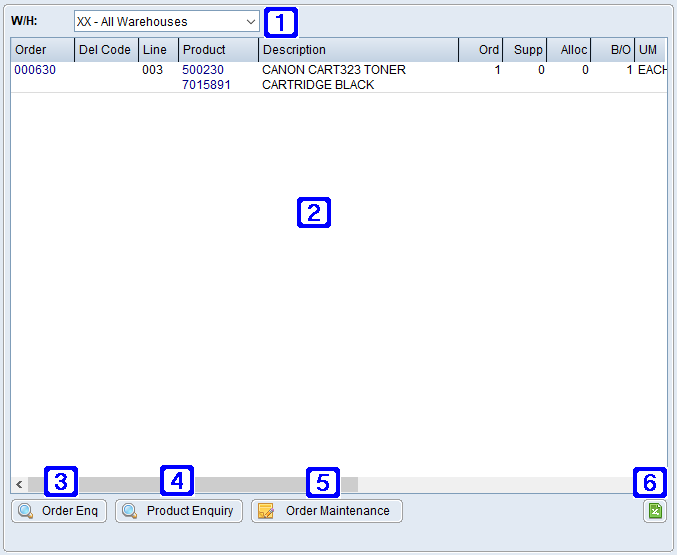Select the Supp column header
677x555 pixels.
(525, 50)
